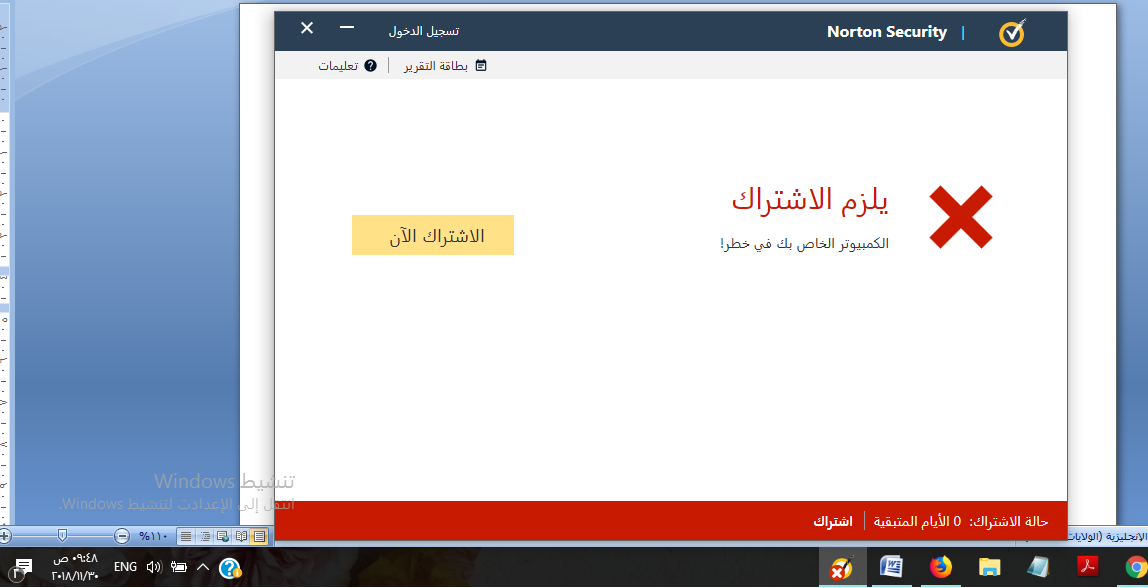Screen dimensions: 1148x588
Task: Click the Word zoom out minus button
Action: point(122,536)
